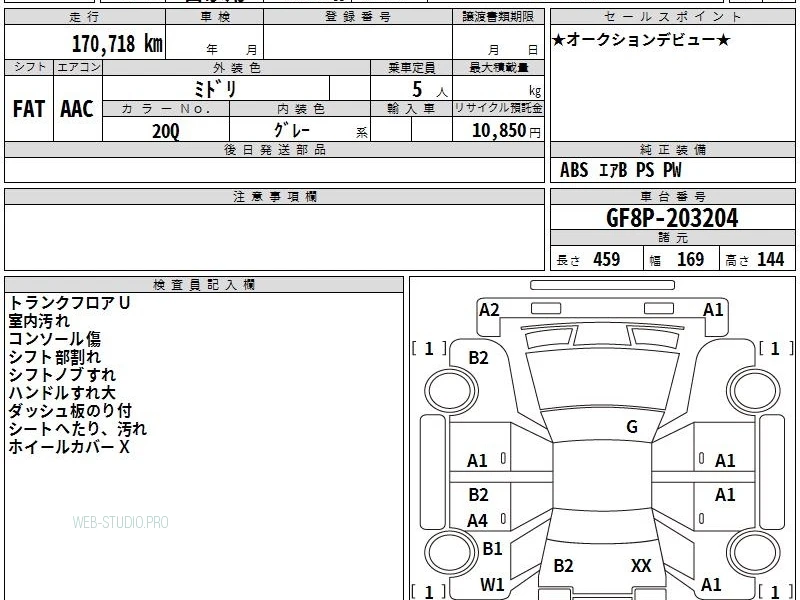Screen dimensions: 800x600
Task: Select the note シフトノブすれ
Action: pyautogui.click(x=62, y=374)
